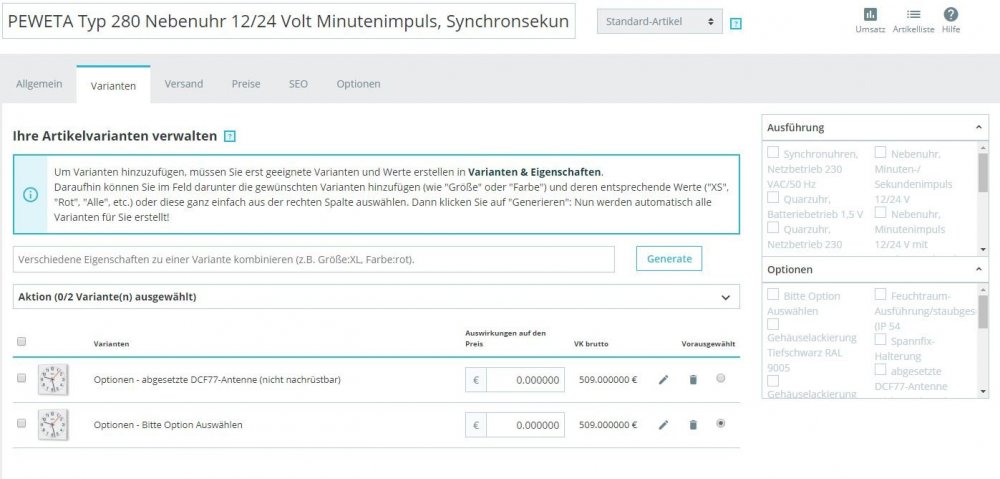
Task: Follow the Varianten & Eigenschaften link
Action: pyautogui.click(x=535, y=172)
